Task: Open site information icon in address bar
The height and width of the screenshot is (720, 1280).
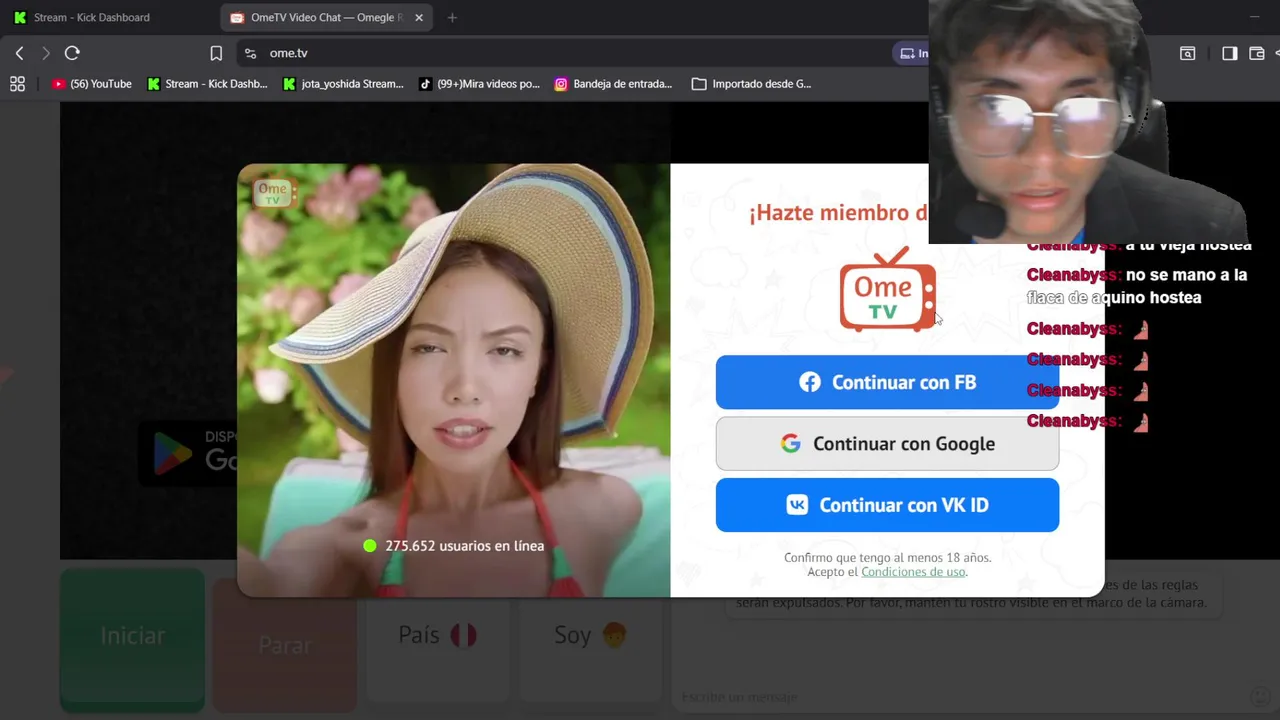Action: 251,53
